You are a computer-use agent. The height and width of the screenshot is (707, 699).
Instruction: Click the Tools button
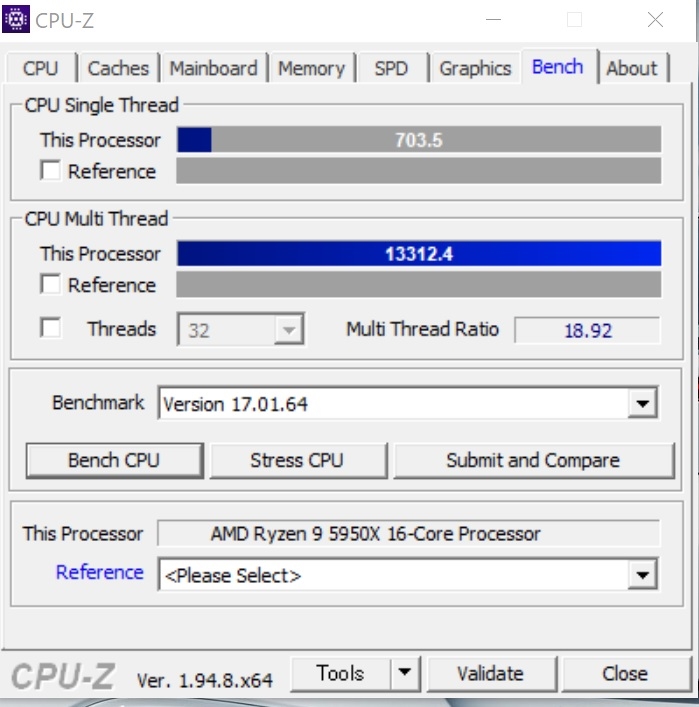(x=340, y=673)
